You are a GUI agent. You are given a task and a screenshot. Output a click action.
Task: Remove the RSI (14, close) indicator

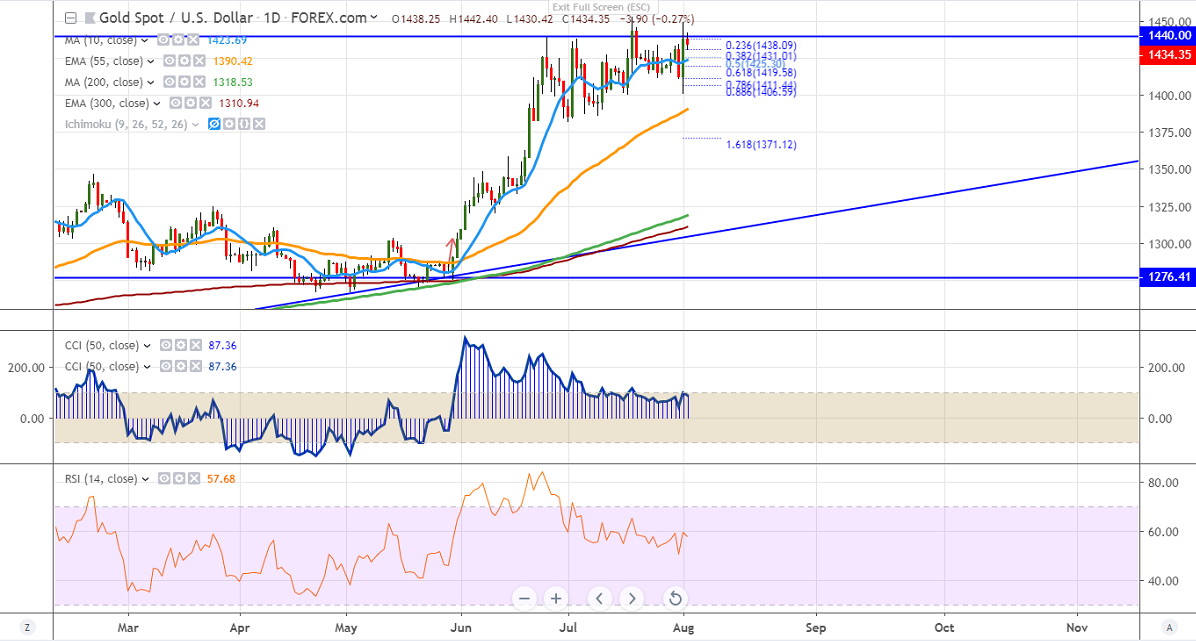(x=193, y=478)
